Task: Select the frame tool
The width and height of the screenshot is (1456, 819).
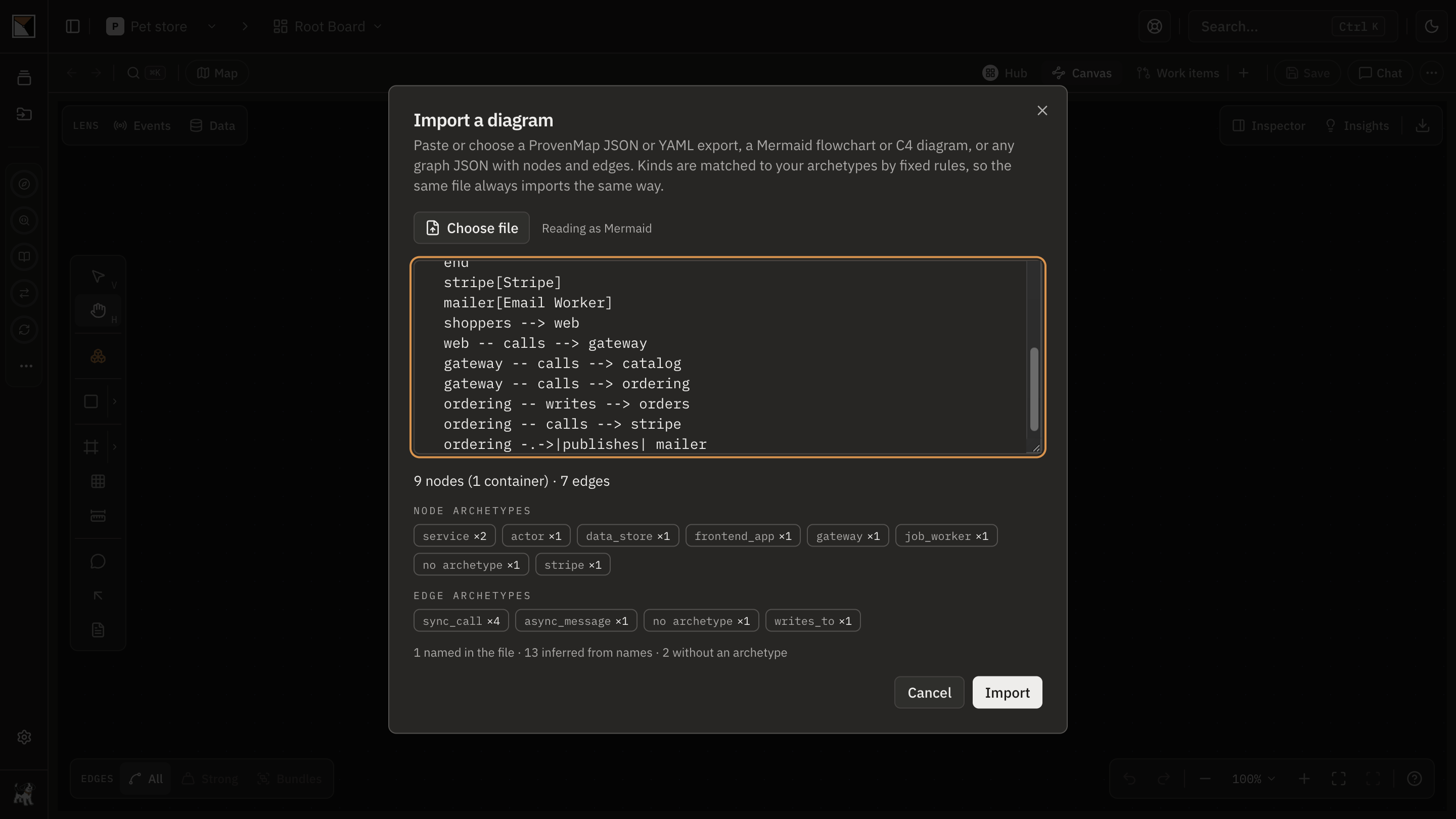Action: pyautogui.click(x=90, y=447)
